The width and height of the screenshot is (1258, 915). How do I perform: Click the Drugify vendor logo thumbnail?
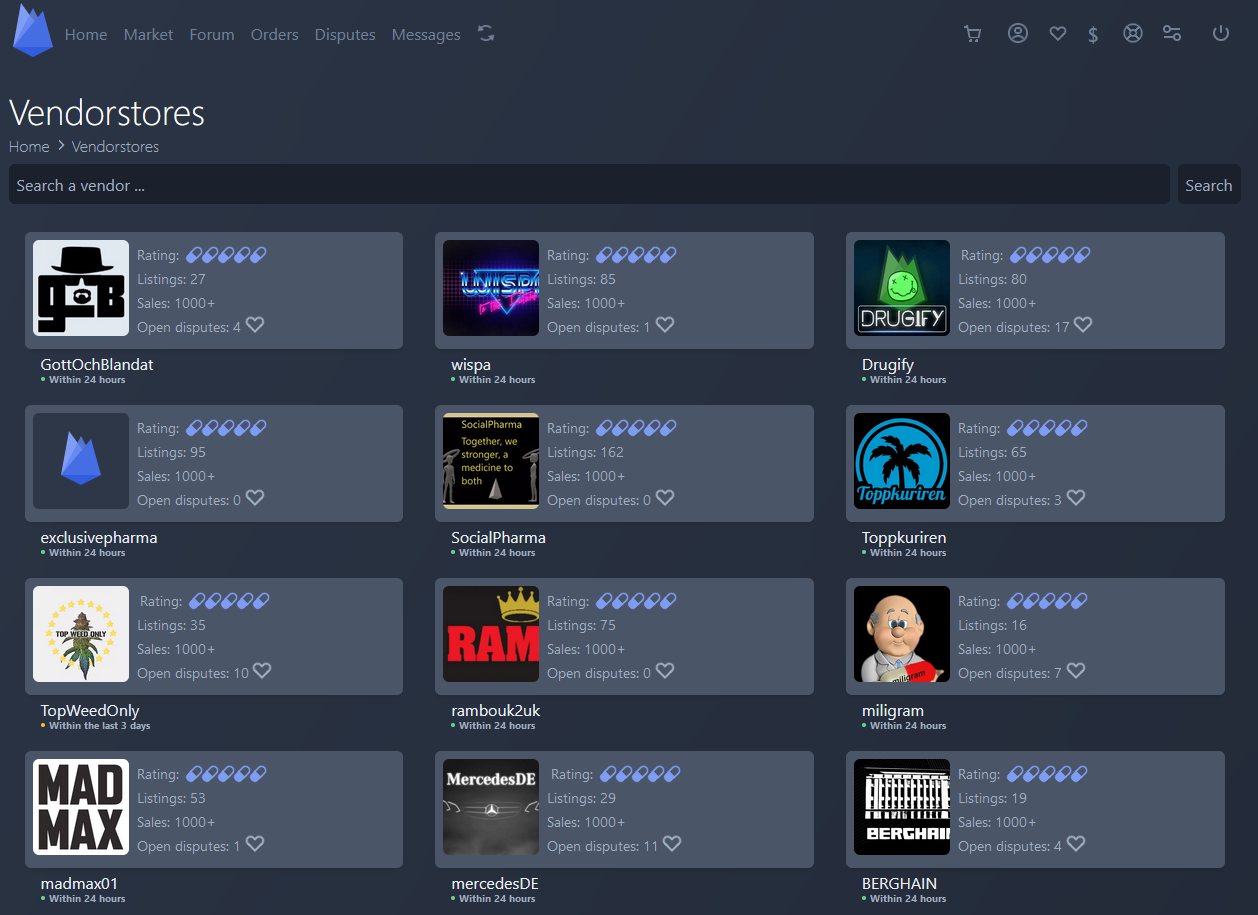point(901,288)
